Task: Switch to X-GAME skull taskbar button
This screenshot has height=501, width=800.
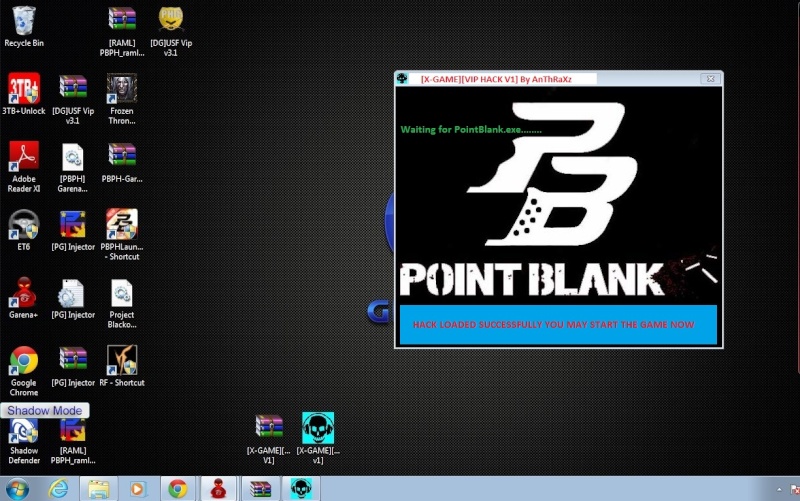Action: (x=301, y=489)
